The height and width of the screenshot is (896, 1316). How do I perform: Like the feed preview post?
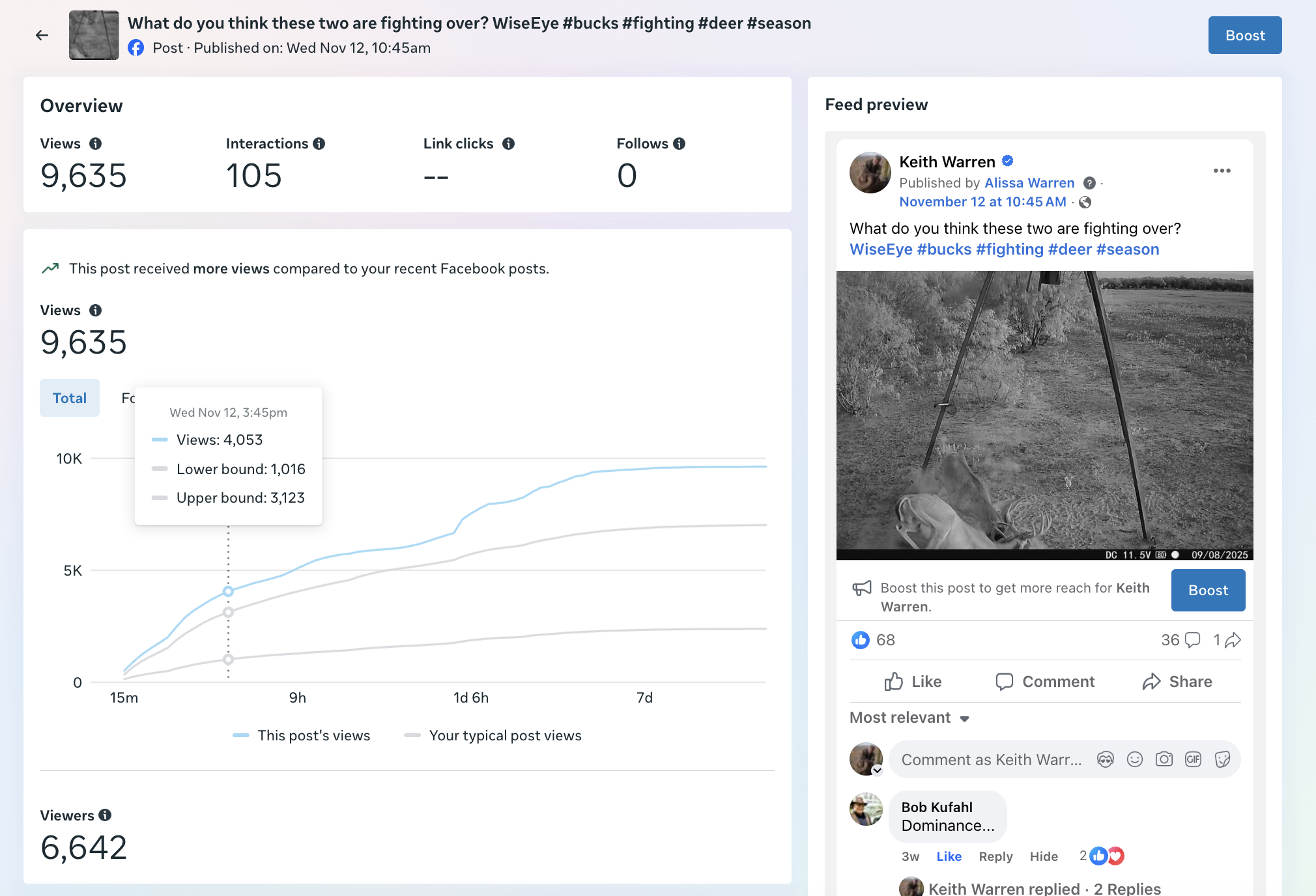tap(913, 682)
